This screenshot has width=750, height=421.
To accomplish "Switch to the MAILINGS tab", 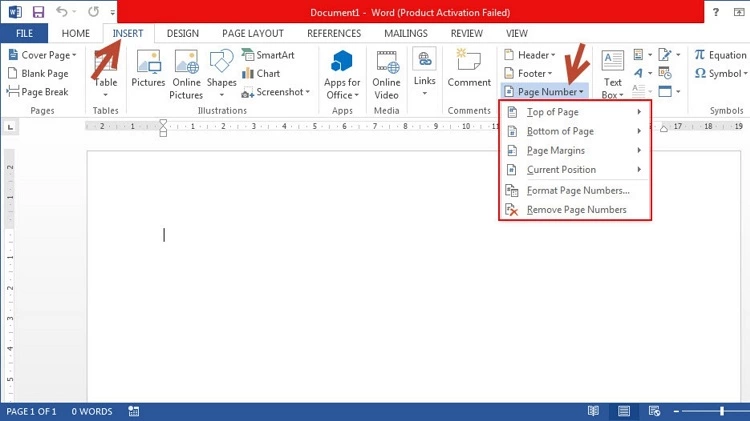I will 406,33.
